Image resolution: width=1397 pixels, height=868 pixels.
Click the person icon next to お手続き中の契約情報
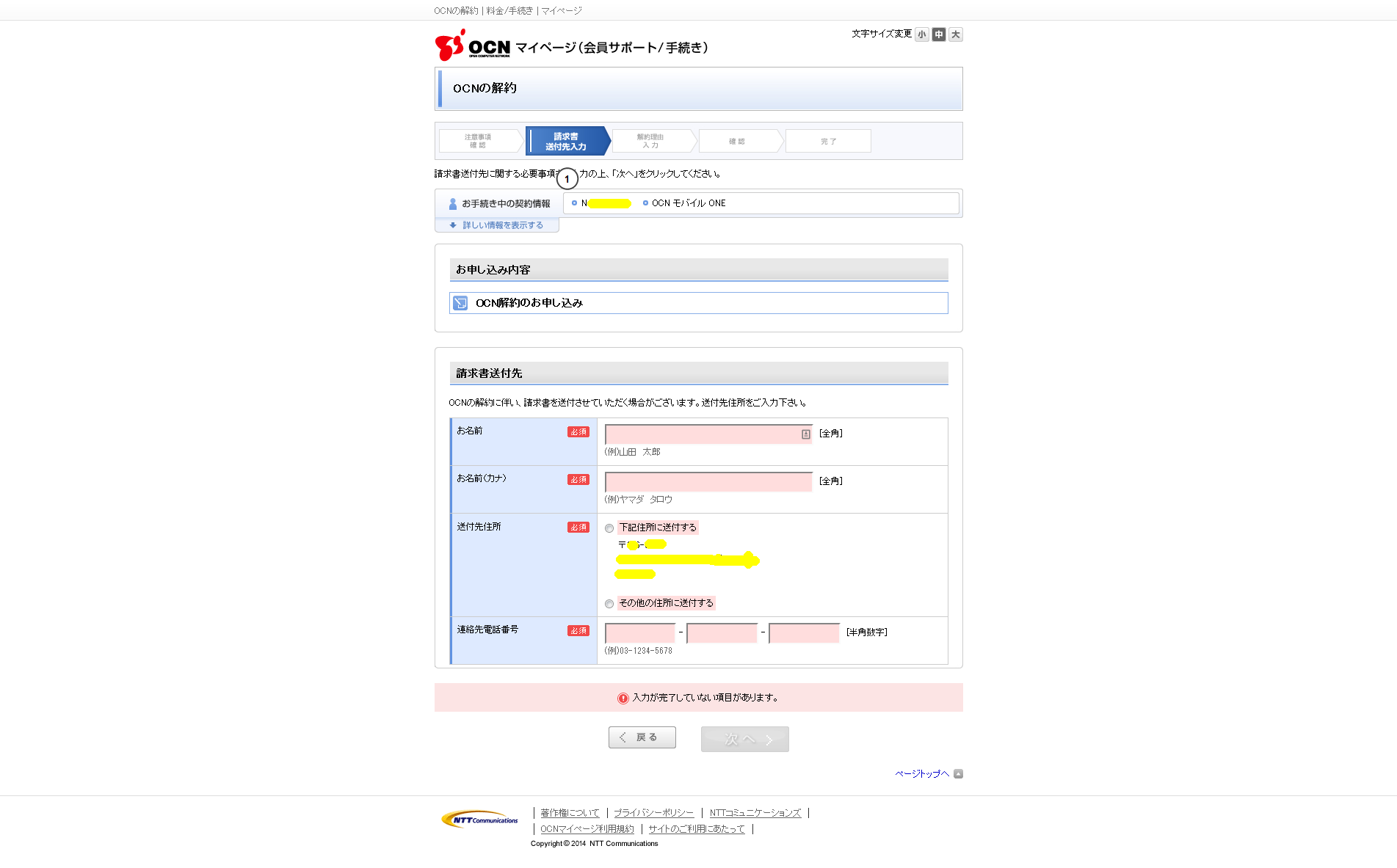(x=453, y=204)
